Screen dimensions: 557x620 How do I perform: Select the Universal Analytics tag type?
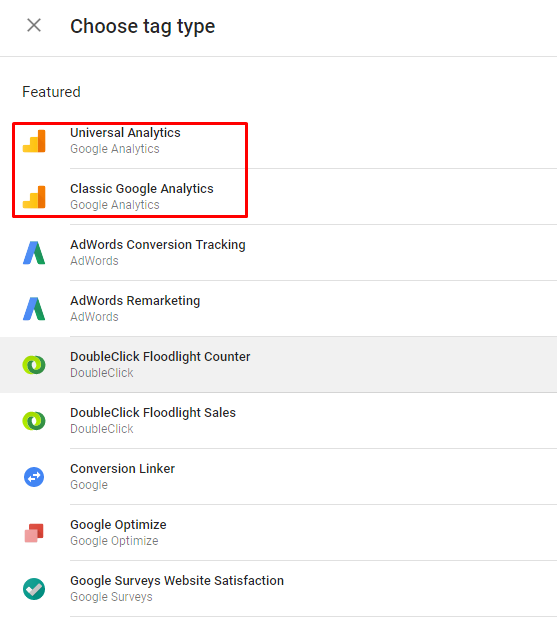click(x=278, y=141)
